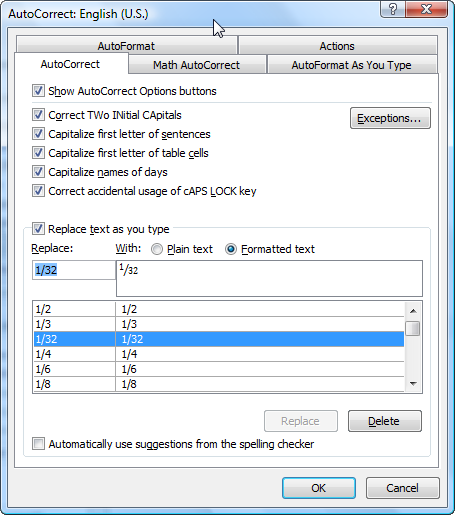Uncheck Show AutoCorrect Options buttons
The image size is (455, 515).
[x=38, y=91]
